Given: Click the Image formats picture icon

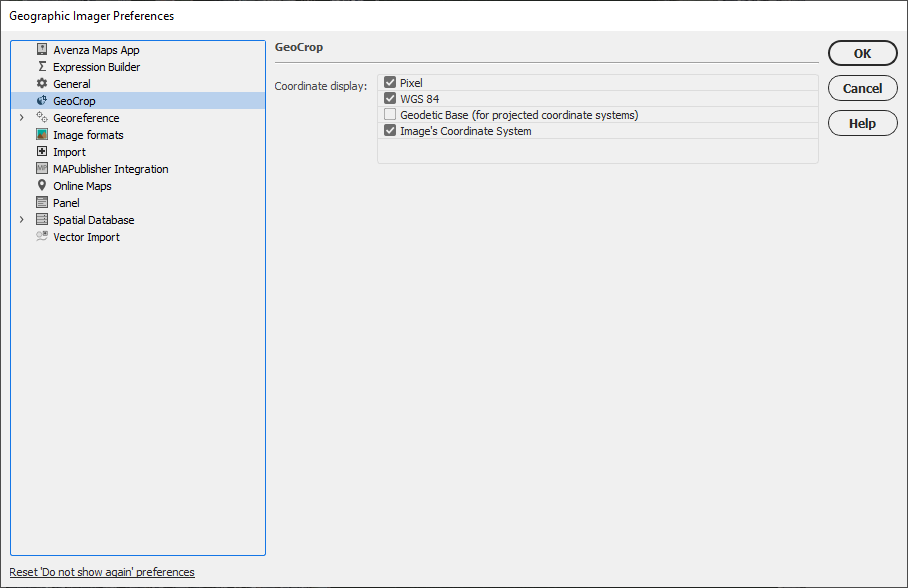Looking at the screenshot, I should [x=42, y=134].
